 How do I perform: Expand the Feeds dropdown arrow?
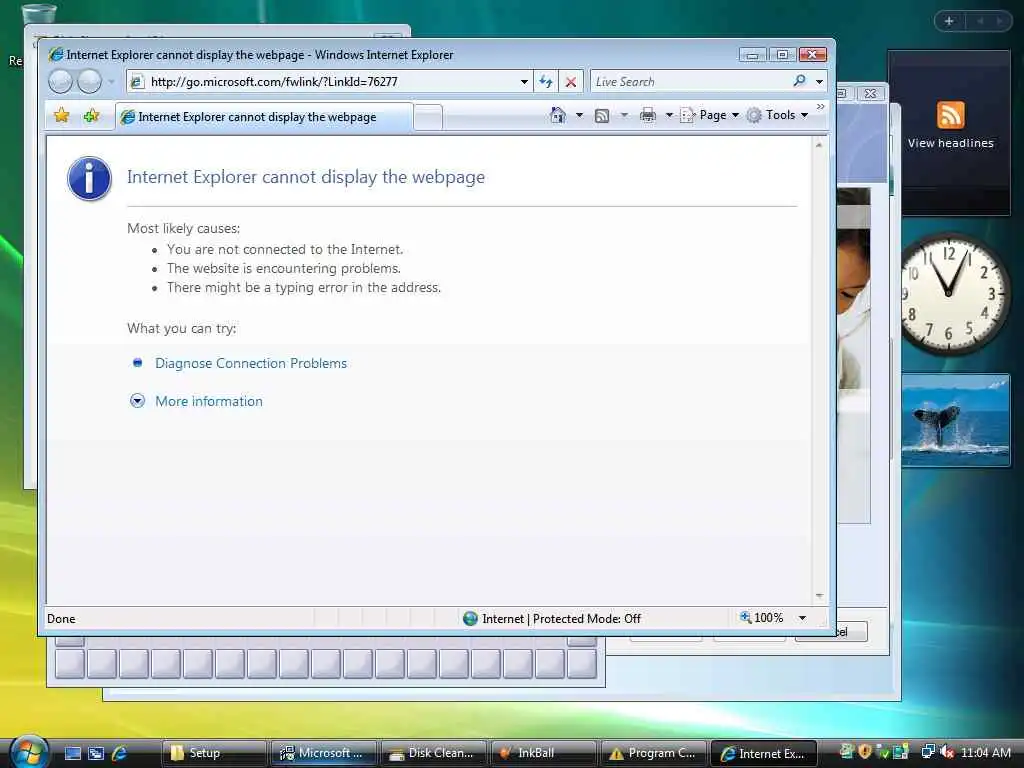624,116
